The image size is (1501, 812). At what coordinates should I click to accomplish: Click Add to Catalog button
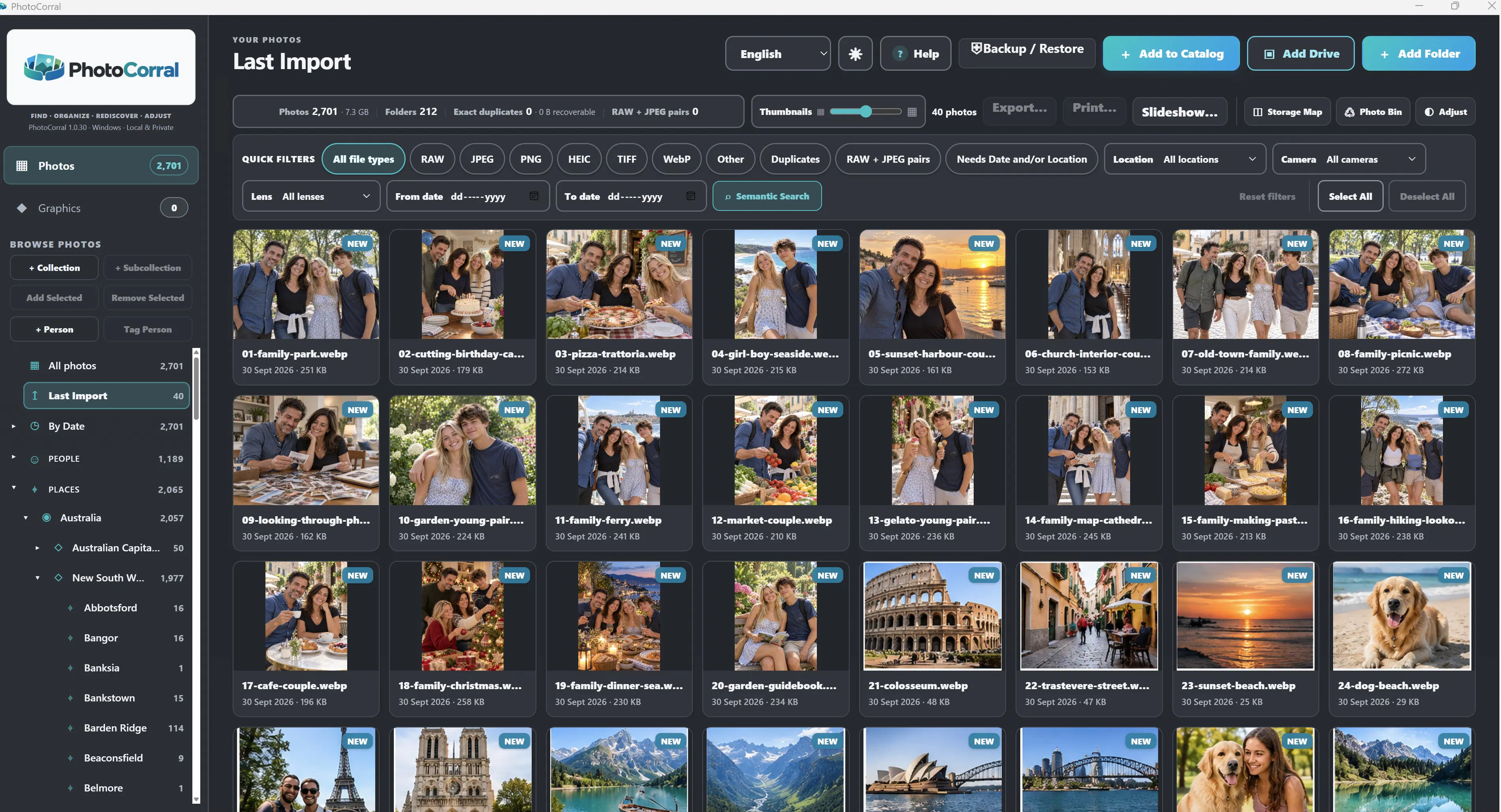1171,54
